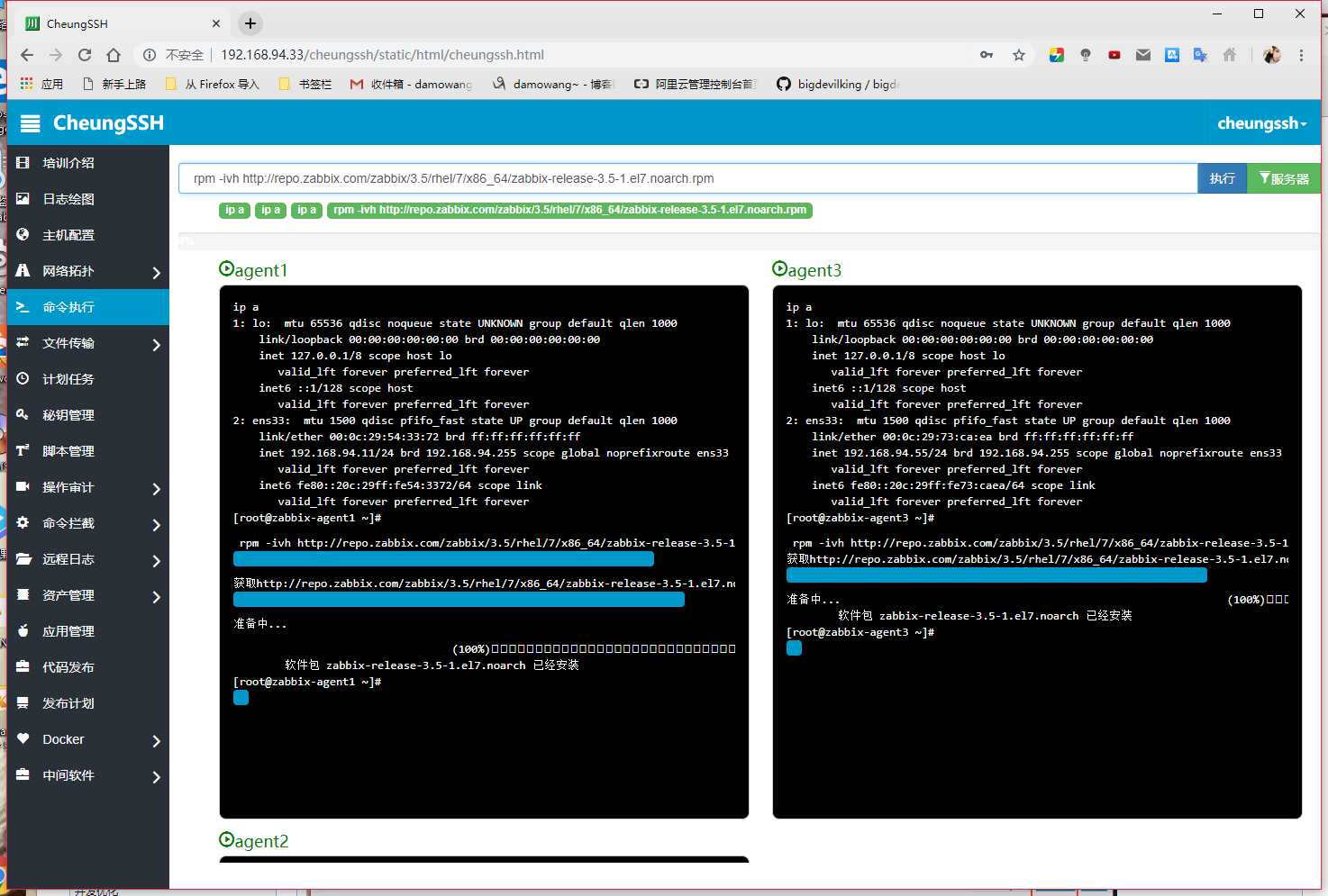Click the Docker heart icon

tap(23, 738)
